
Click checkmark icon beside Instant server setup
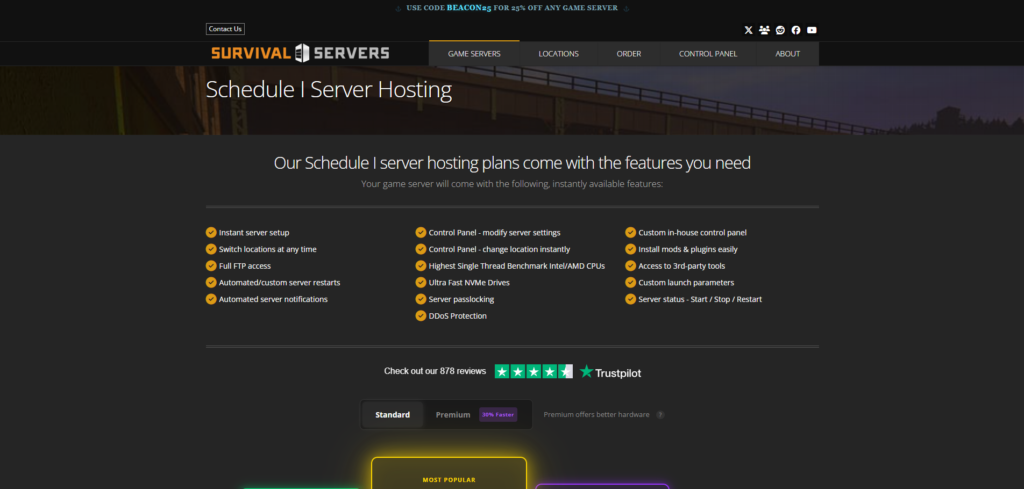click(x=211, y=232)
